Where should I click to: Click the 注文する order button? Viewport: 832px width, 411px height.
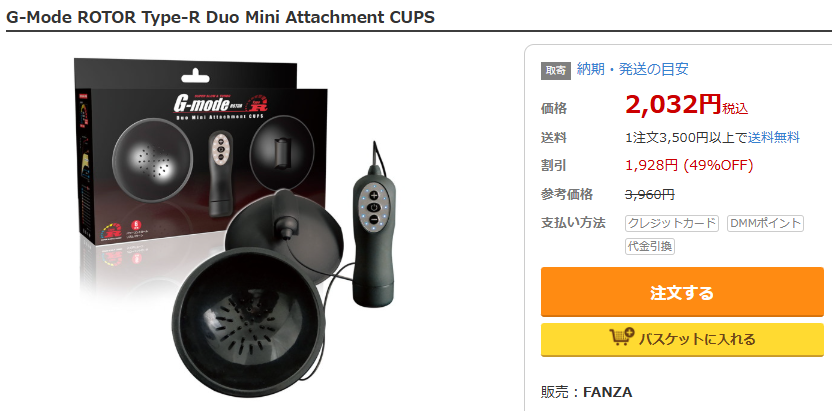point(682,292)
